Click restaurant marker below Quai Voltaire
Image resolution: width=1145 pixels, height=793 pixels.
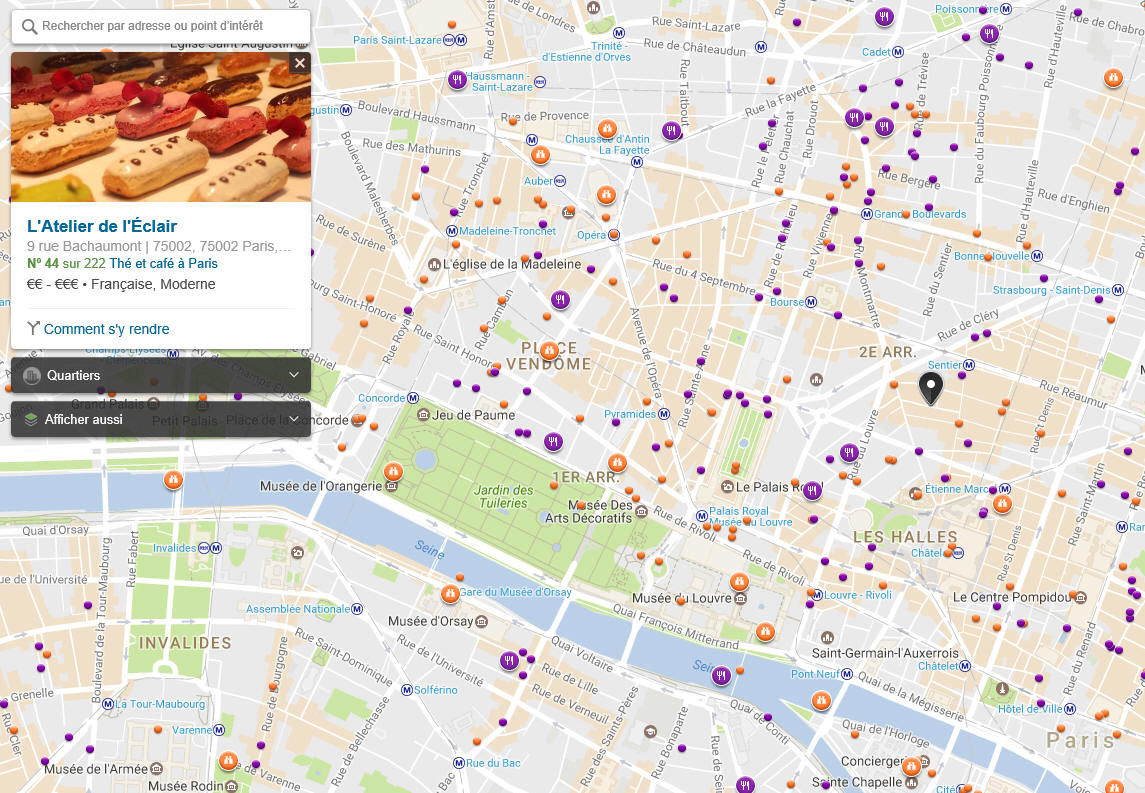point(509,661)
